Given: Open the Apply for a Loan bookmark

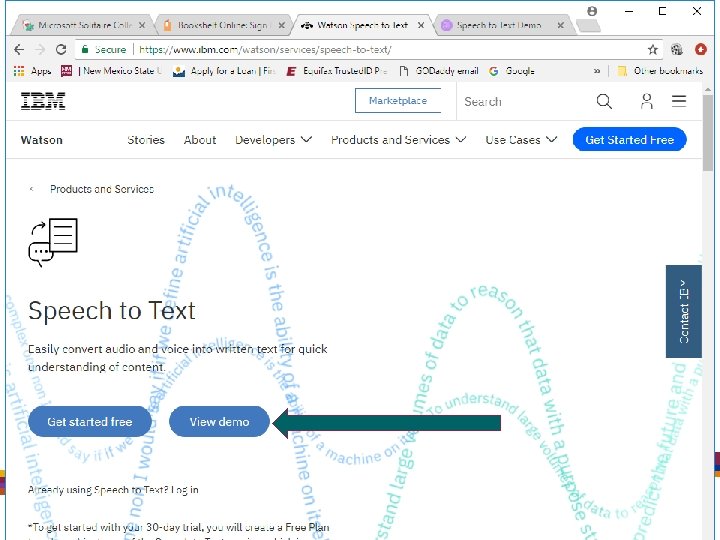Looking at the screenshot, I should [224, 71].
